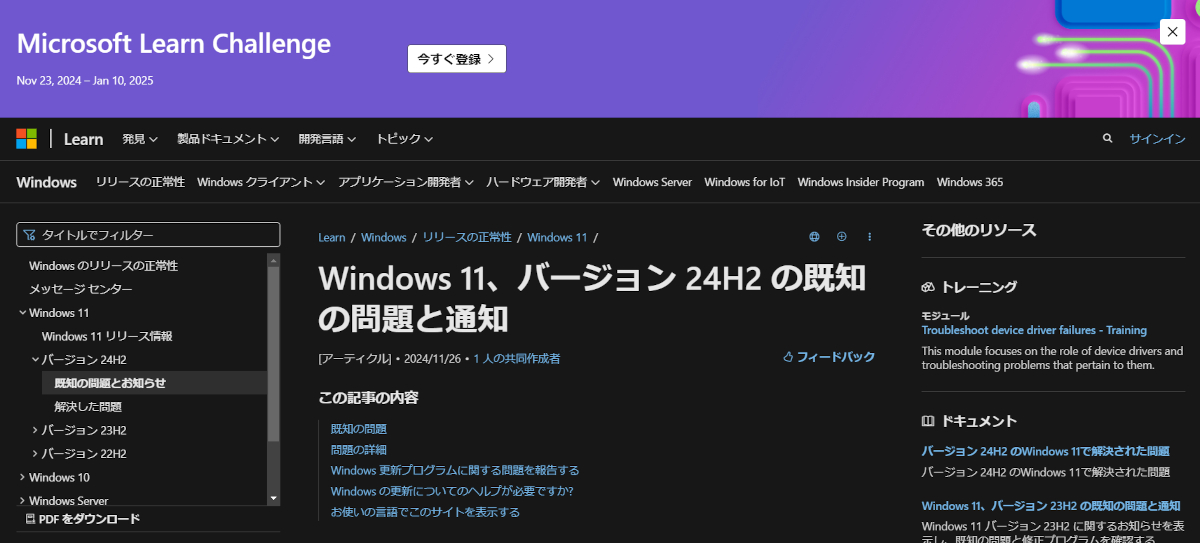Expand the 発見 dropdown menu

pyautogui.click(x=140, y=139)
